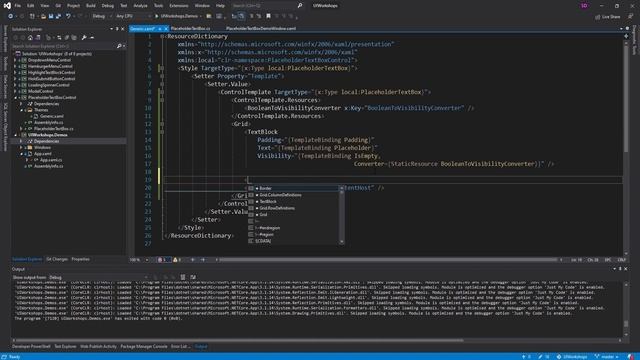Open the Package Manager Console tab
The height and width of the screenshot is (360, 640).
click(x=144, y=347)
